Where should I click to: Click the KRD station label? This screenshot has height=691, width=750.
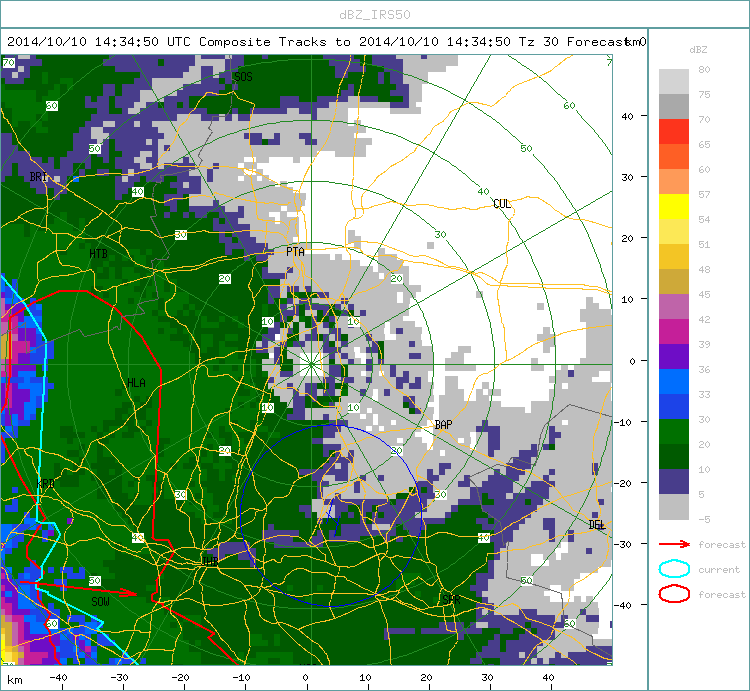click(x=45, y=483)
